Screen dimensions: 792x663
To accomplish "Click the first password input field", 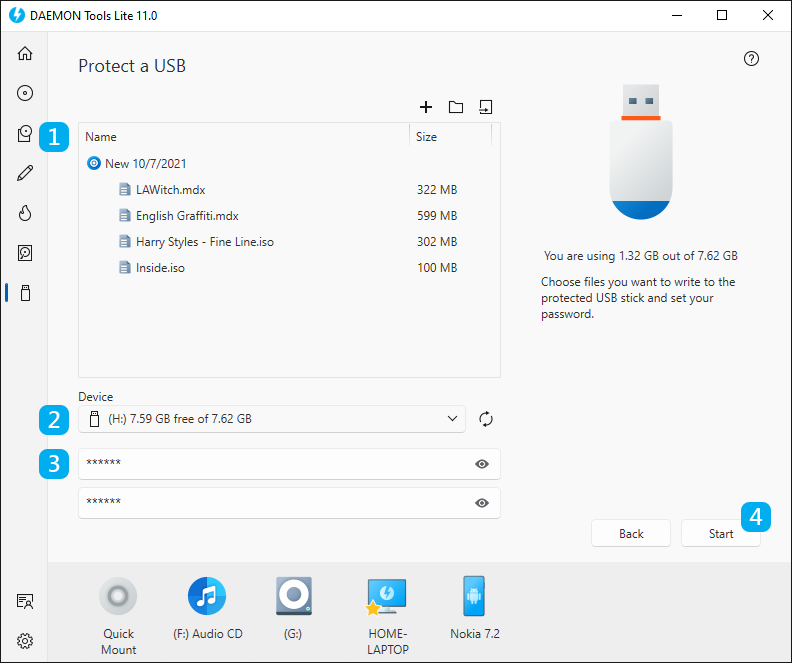I will (289, 464).
